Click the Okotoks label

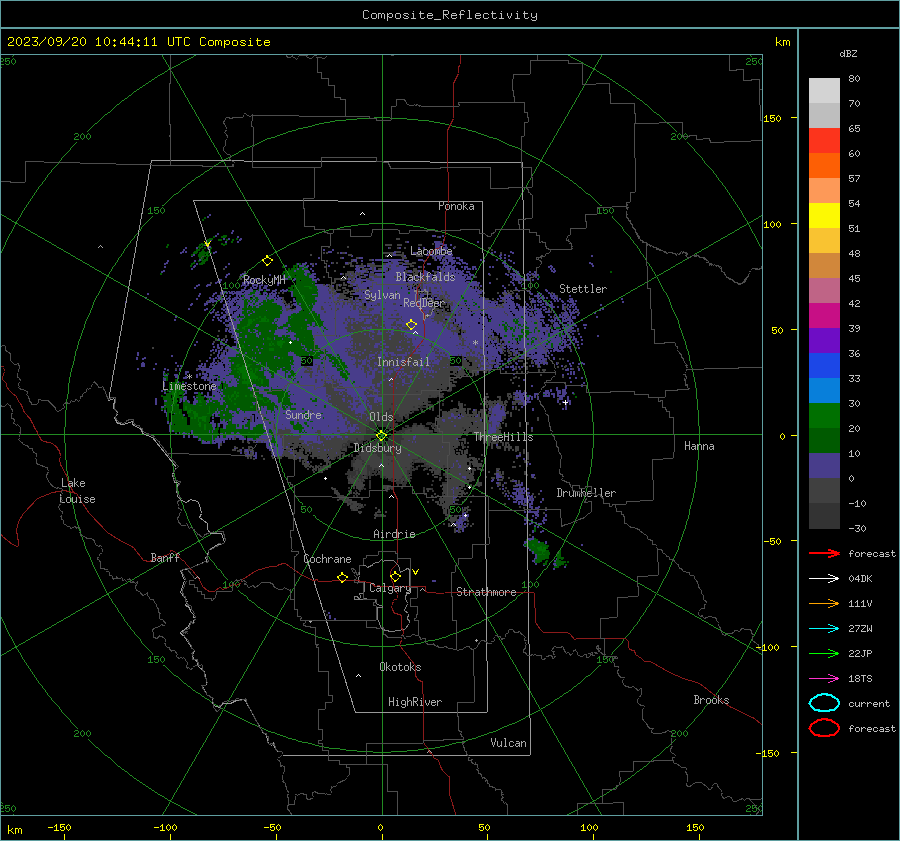400,667
